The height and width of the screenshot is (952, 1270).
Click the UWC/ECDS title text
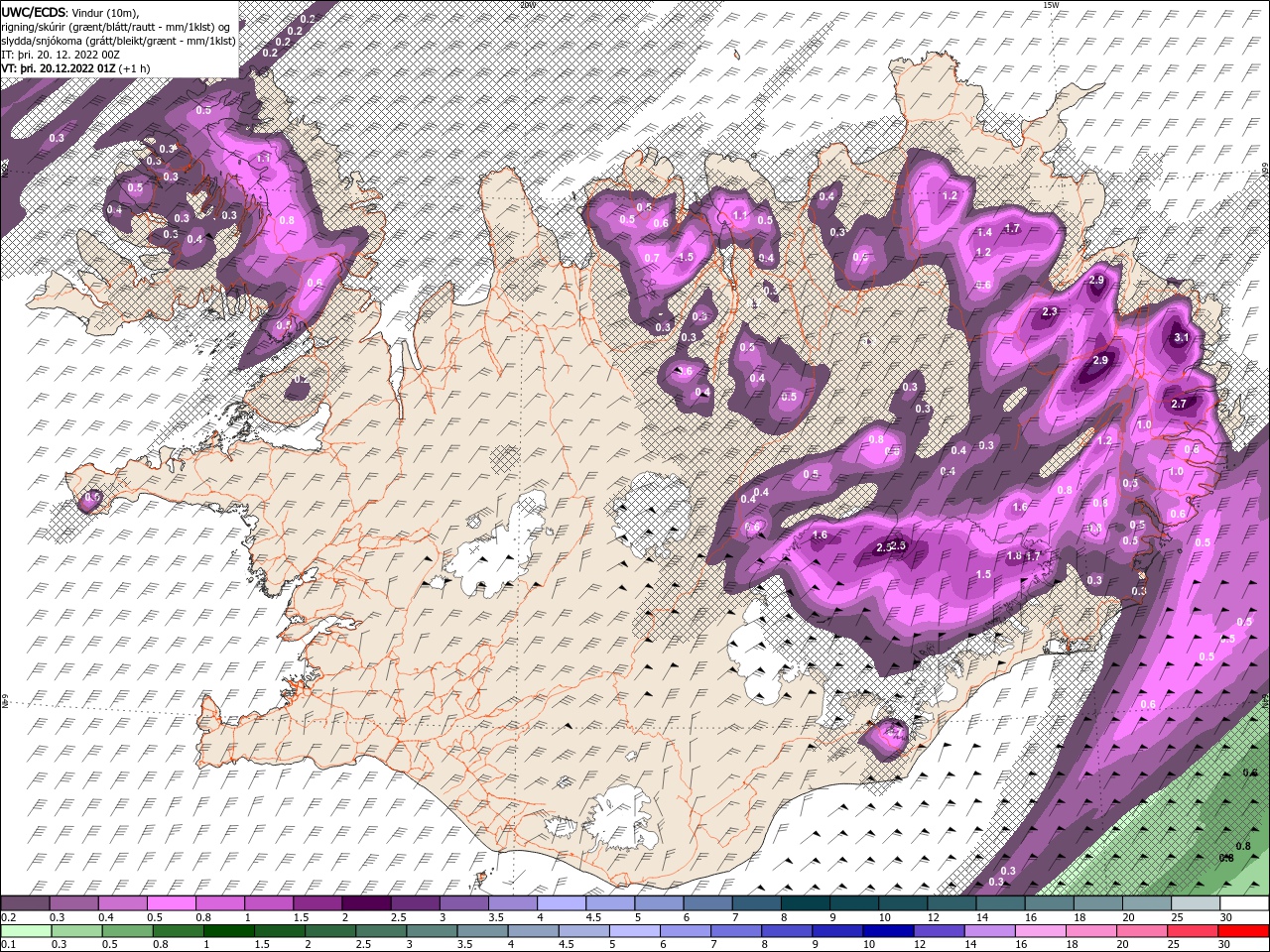click(34, 11)
